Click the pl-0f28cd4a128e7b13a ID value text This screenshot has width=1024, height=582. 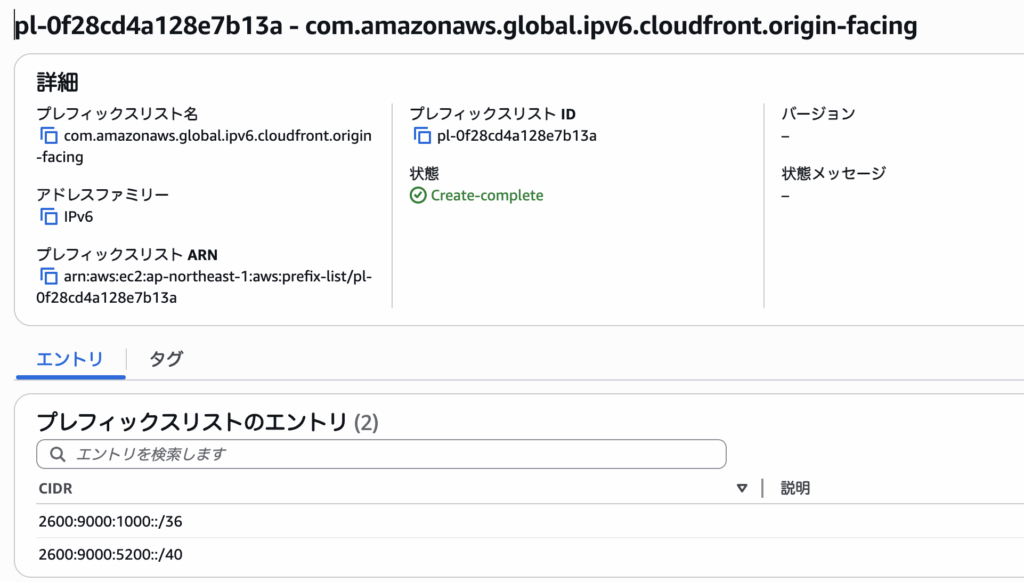pyautogui.click(x=517, y=136)
